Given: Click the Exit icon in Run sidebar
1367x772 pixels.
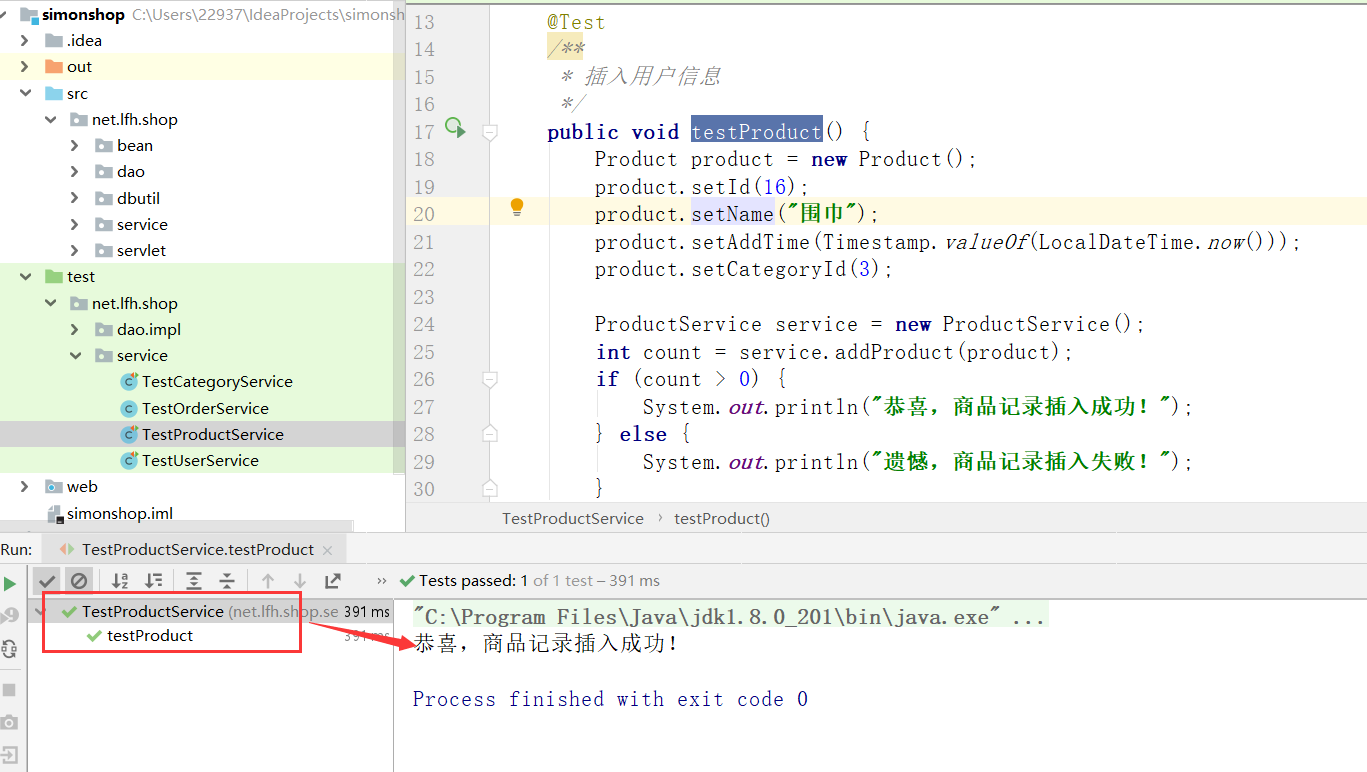Looking at the screenshot, I should (x=9, y=754).
